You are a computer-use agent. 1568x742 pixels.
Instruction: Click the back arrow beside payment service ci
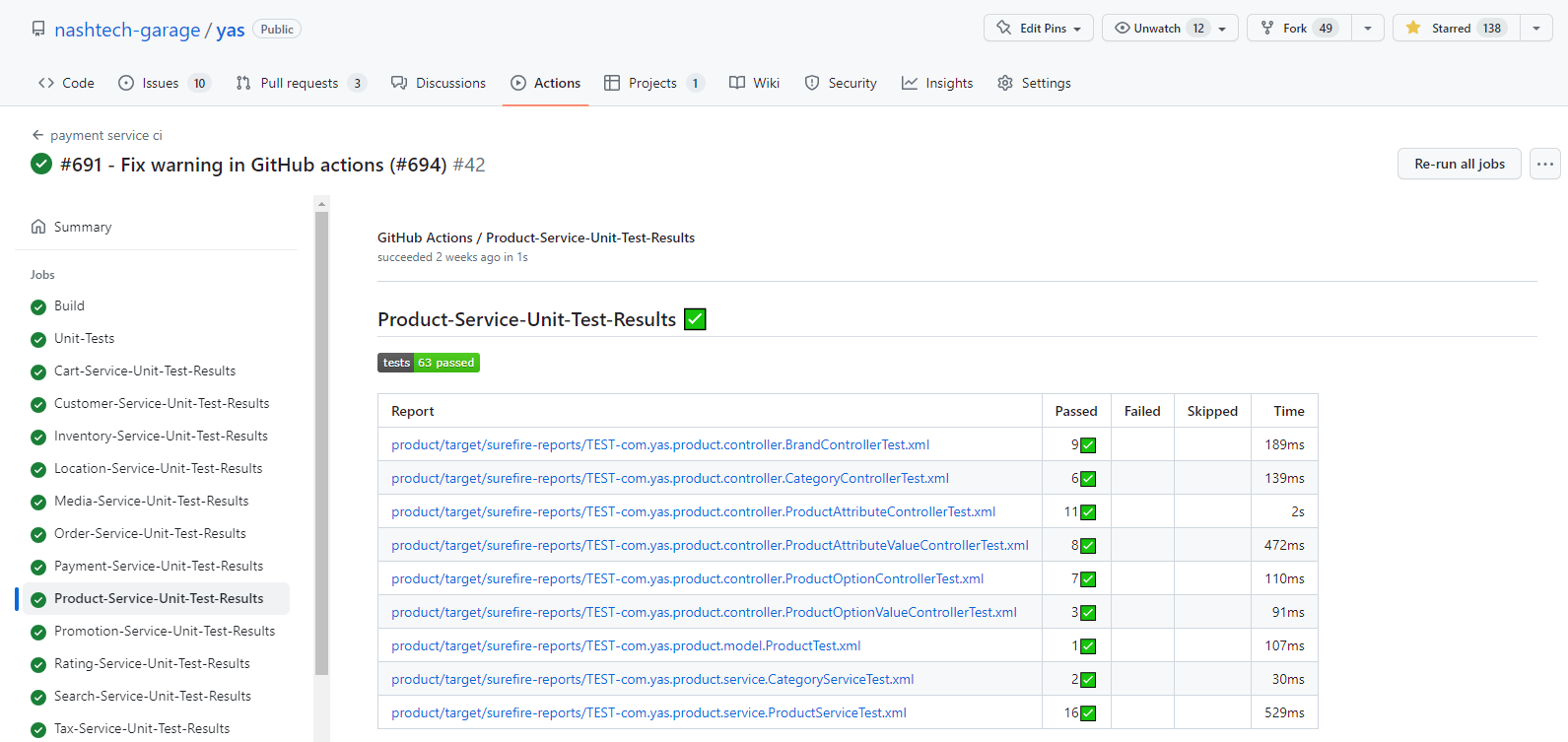pos(37,135)
